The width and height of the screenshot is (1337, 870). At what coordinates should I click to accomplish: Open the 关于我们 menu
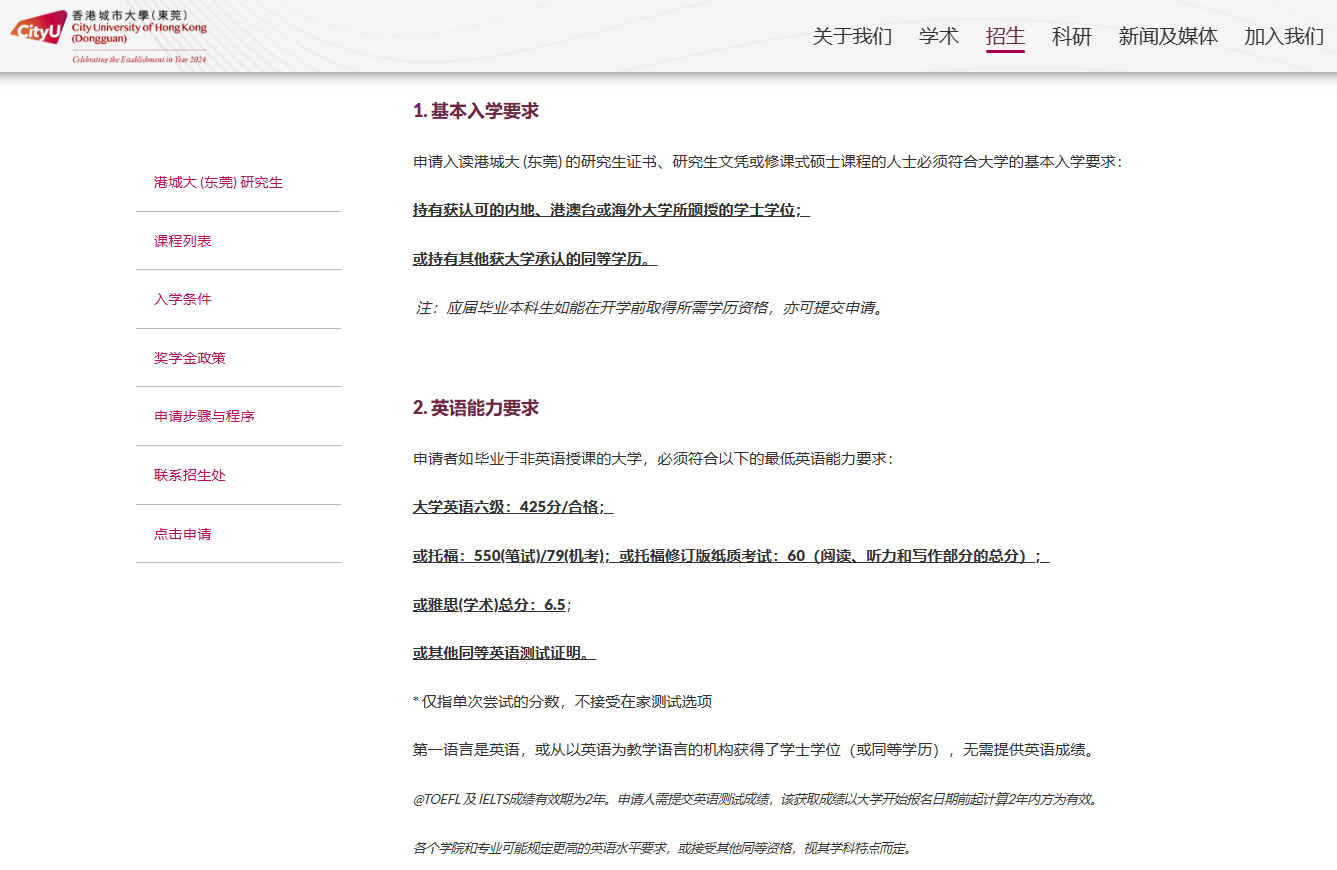[852, 37]
